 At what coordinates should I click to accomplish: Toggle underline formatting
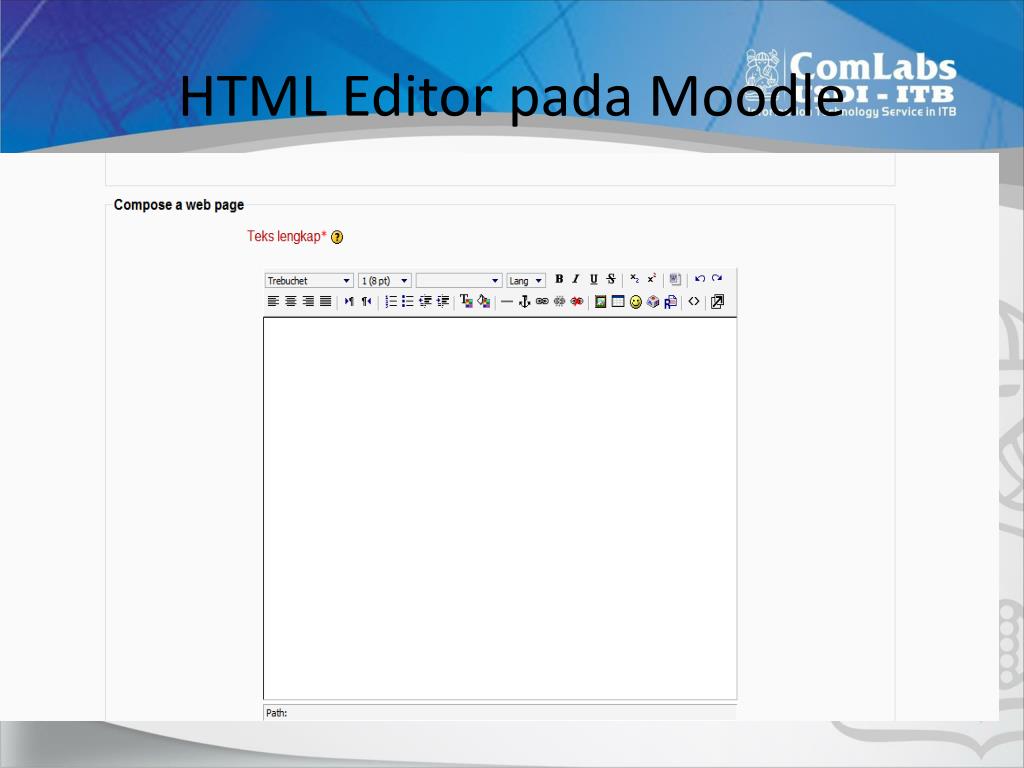pos(594,279)
